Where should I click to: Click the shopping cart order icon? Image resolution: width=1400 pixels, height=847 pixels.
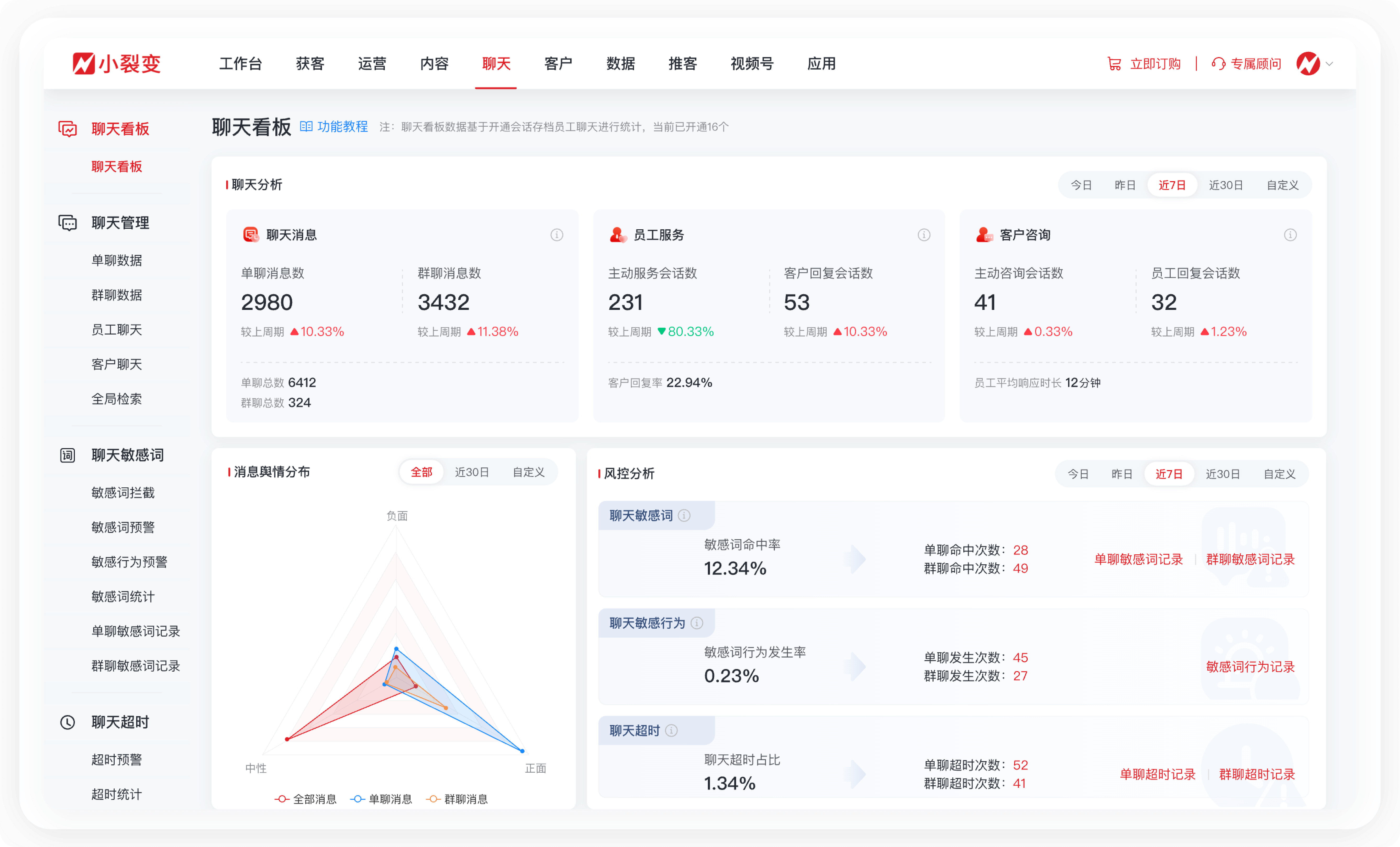1114,64
